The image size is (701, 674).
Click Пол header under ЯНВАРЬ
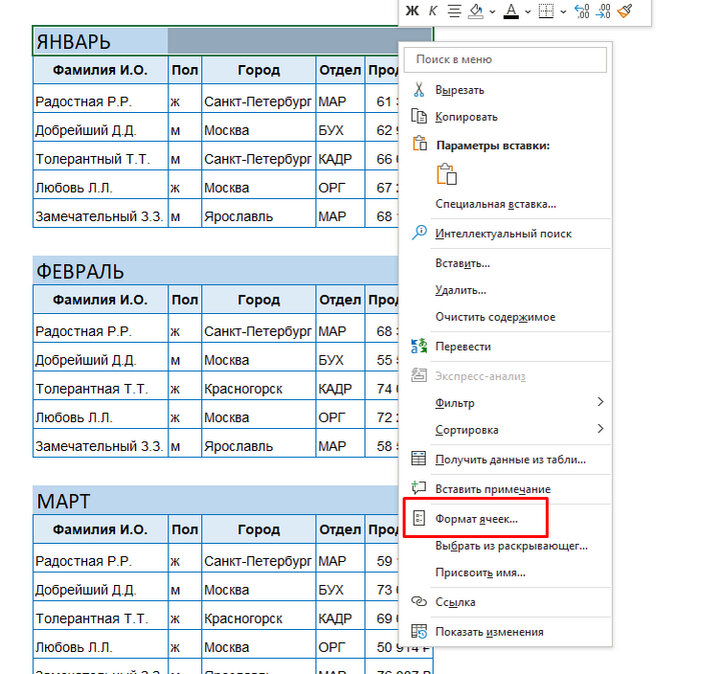(185, 70)
